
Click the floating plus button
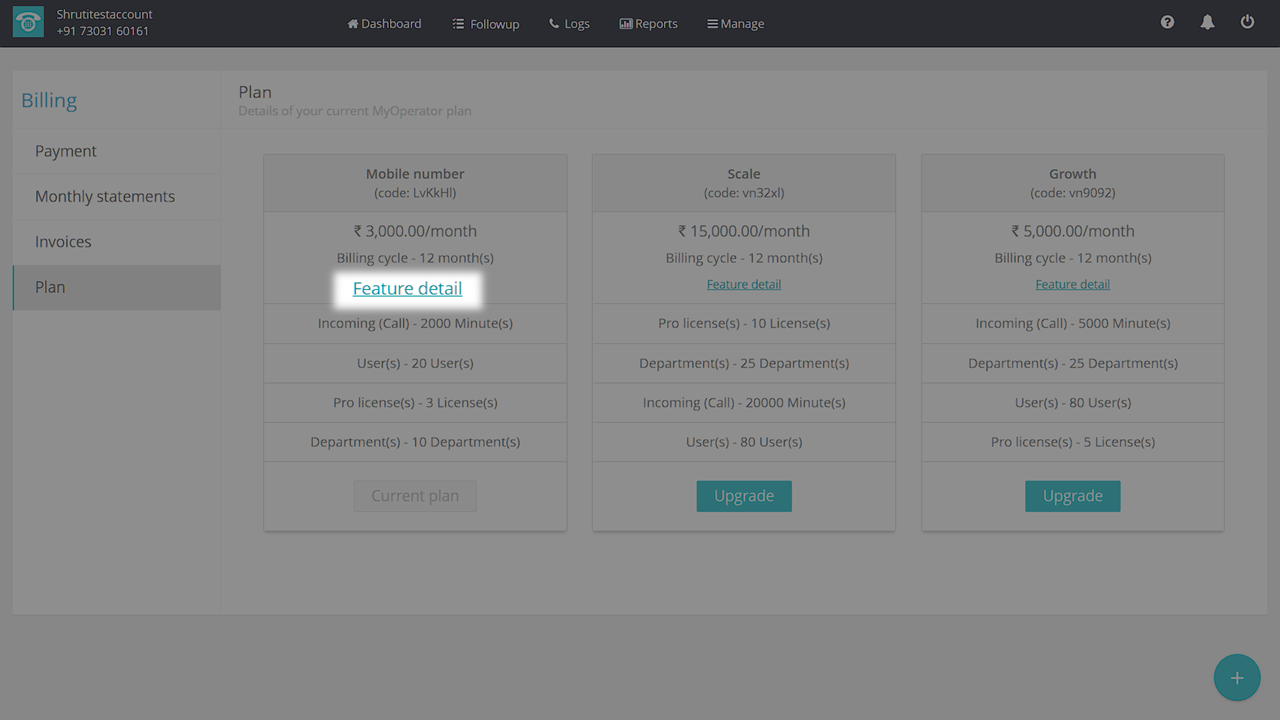[1237, 678]
